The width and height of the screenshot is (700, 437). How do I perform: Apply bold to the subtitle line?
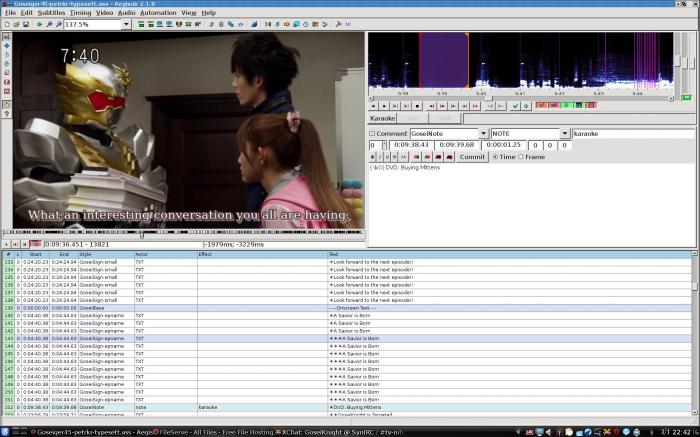coord(373,157)
